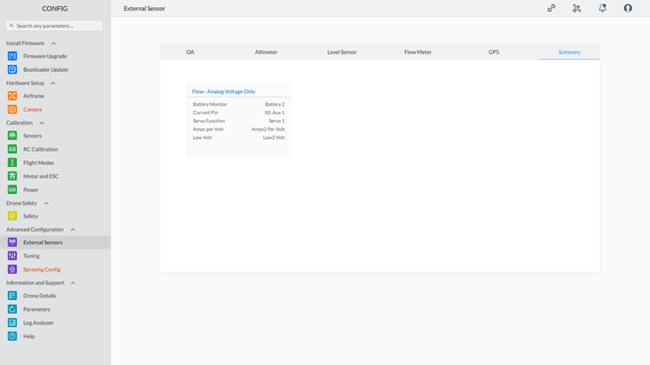Click the Search any parameters field
The image size is (650, 365).
pos(54,26)
